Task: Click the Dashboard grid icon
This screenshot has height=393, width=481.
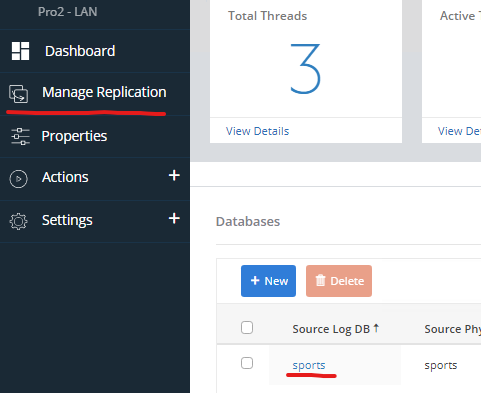Action: pos(20,51)
